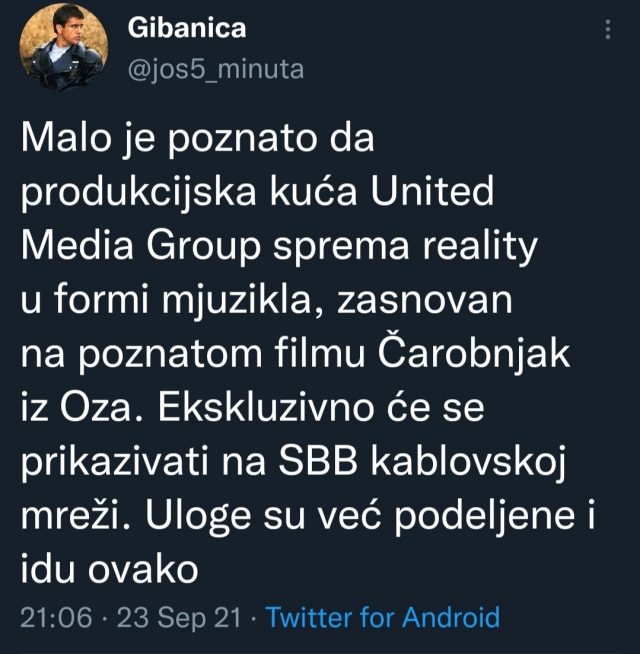Image resolution: width=640 pixels, height=654 pixels.
Task: Click the tweet's first line 'Malo je poznato da'
Action: pos(197,138)
